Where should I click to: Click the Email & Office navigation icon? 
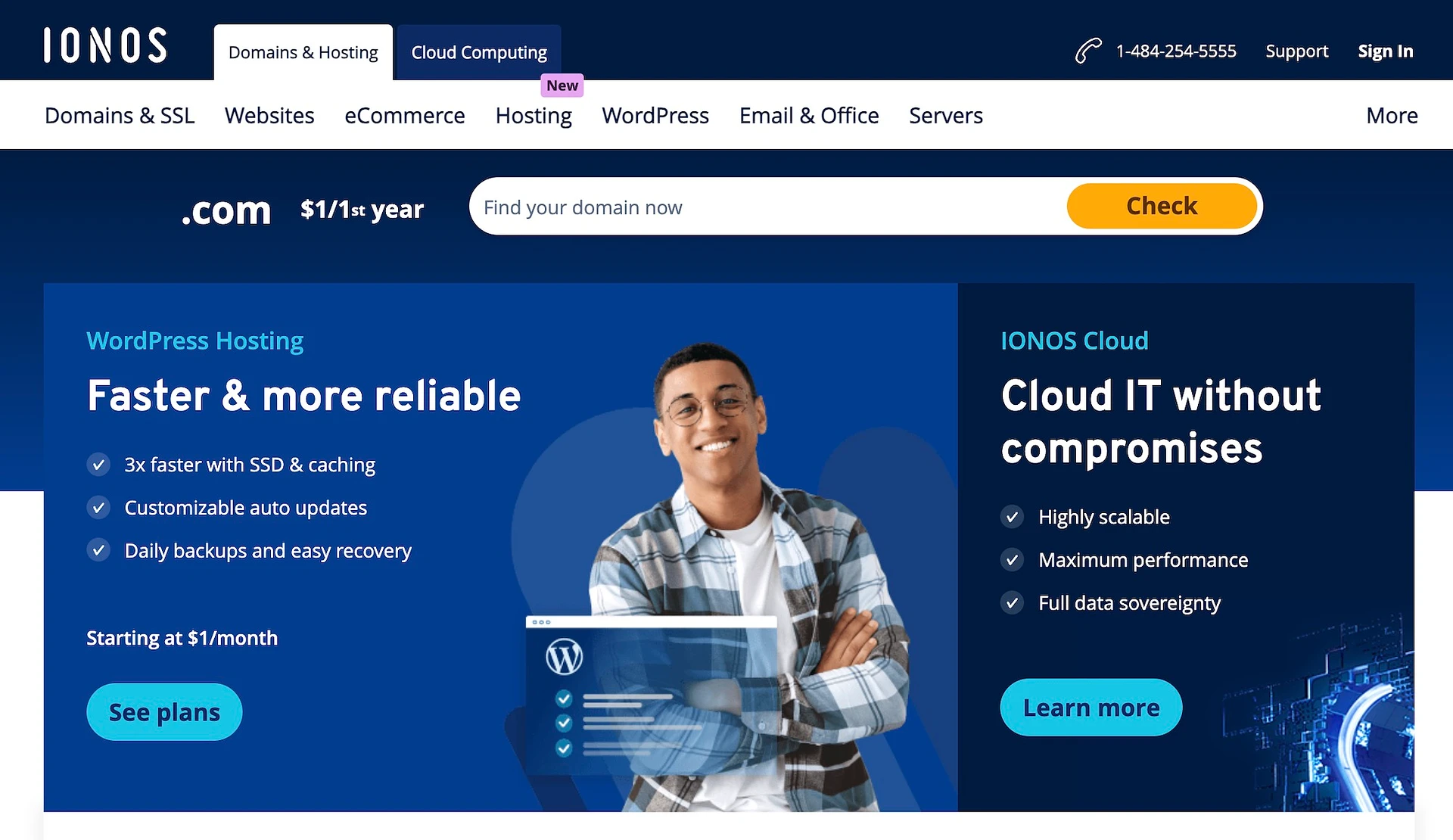[x=808, y=114]
